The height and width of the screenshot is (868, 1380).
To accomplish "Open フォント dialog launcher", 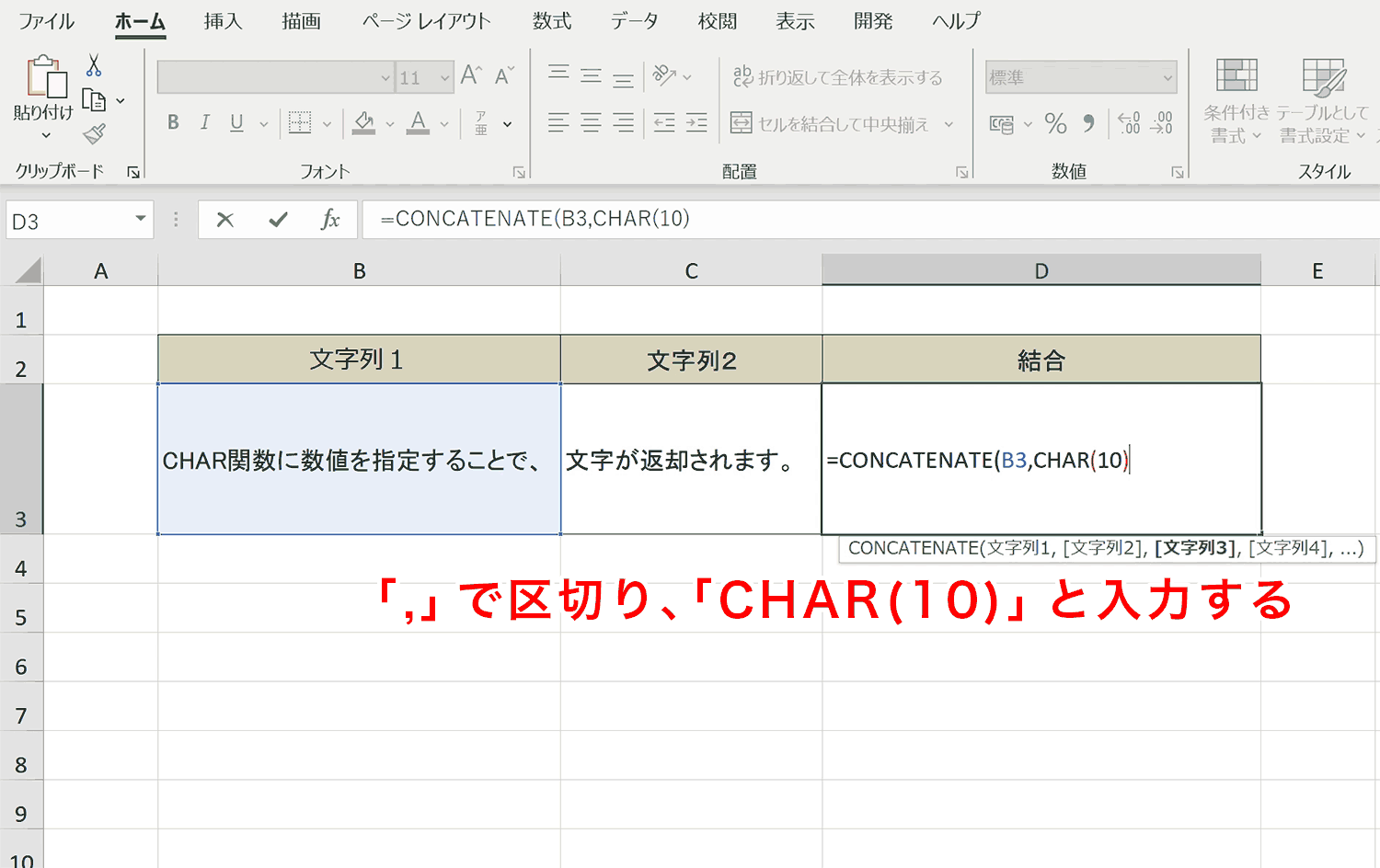I will [519, 172].
